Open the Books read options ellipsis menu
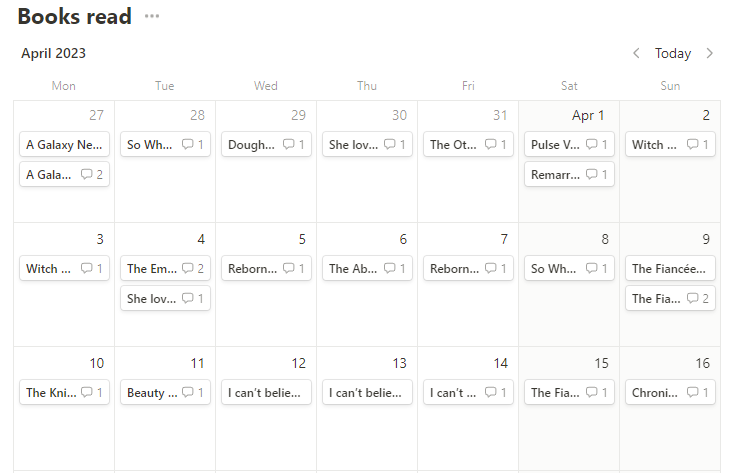Image resolution: width=732 pixels, height=473 pixels. click(x=151, y=16)
